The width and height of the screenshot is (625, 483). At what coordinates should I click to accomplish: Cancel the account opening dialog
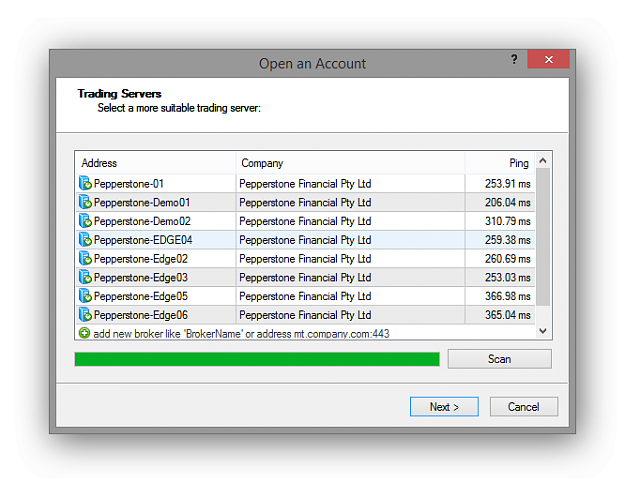[523, 407]
